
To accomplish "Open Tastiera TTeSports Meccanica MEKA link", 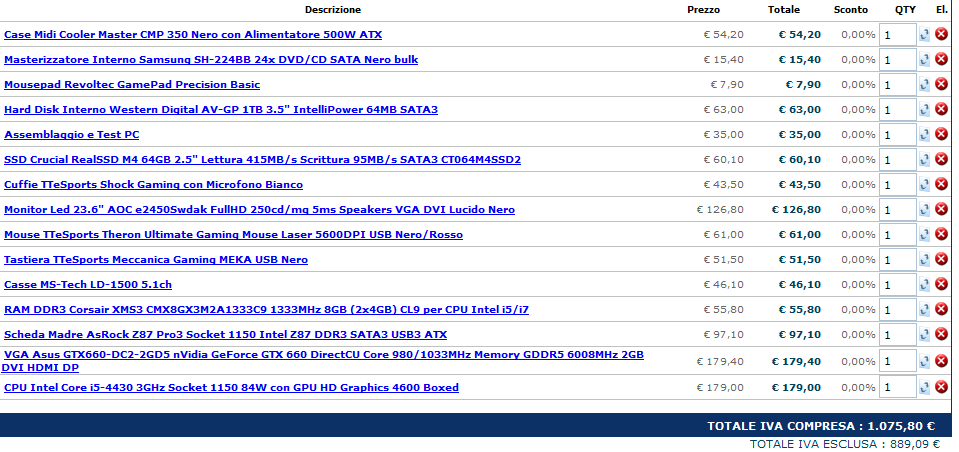I will pyautogui.click(x=156, y=260).
